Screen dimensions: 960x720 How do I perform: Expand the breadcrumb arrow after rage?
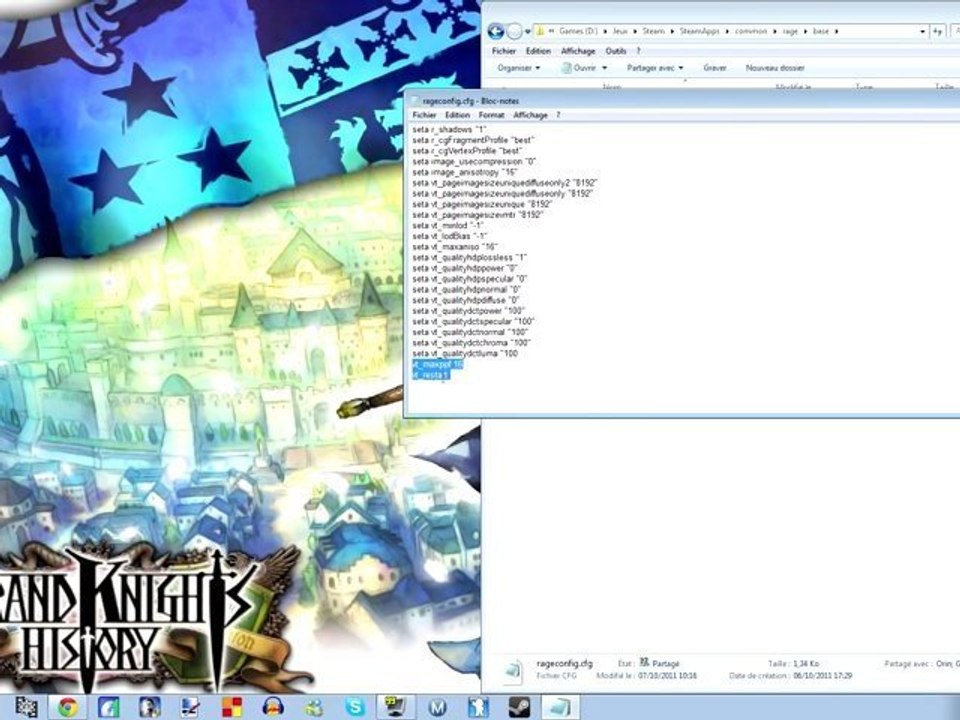806,31
